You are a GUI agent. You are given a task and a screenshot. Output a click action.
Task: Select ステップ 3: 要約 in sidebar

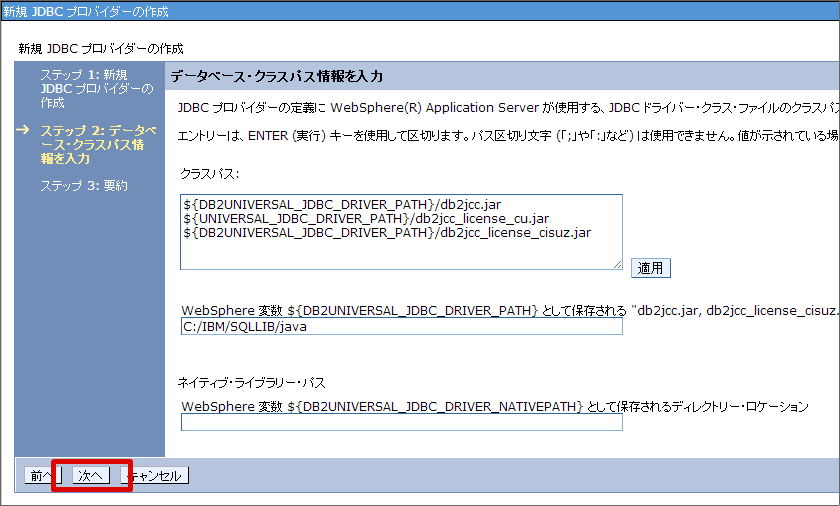tap(84, 186)
